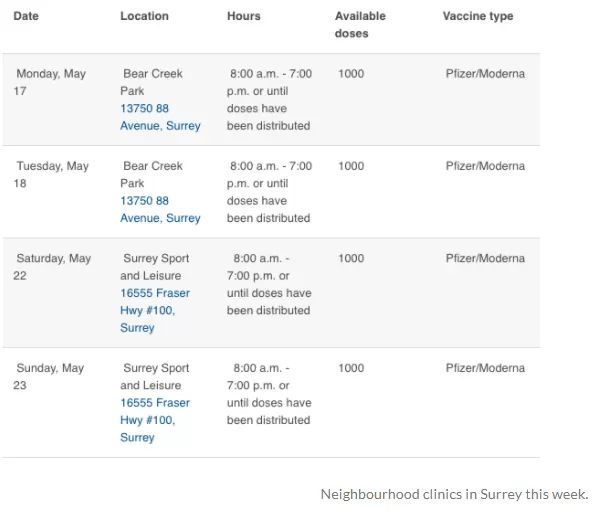Click the Neighbourhood clinics in Surrey caption
This screenshot has height=513, width=593.
click(455, 494)
